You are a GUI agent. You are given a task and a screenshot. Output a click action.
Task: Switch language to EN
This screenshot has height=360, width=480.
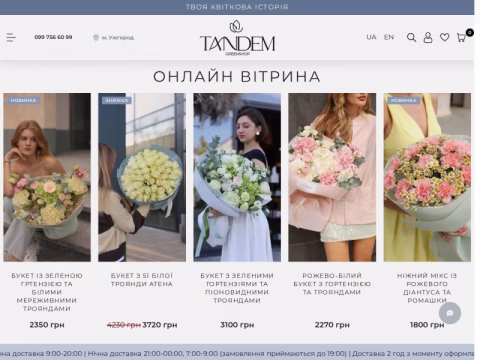[x=389, y=37]
